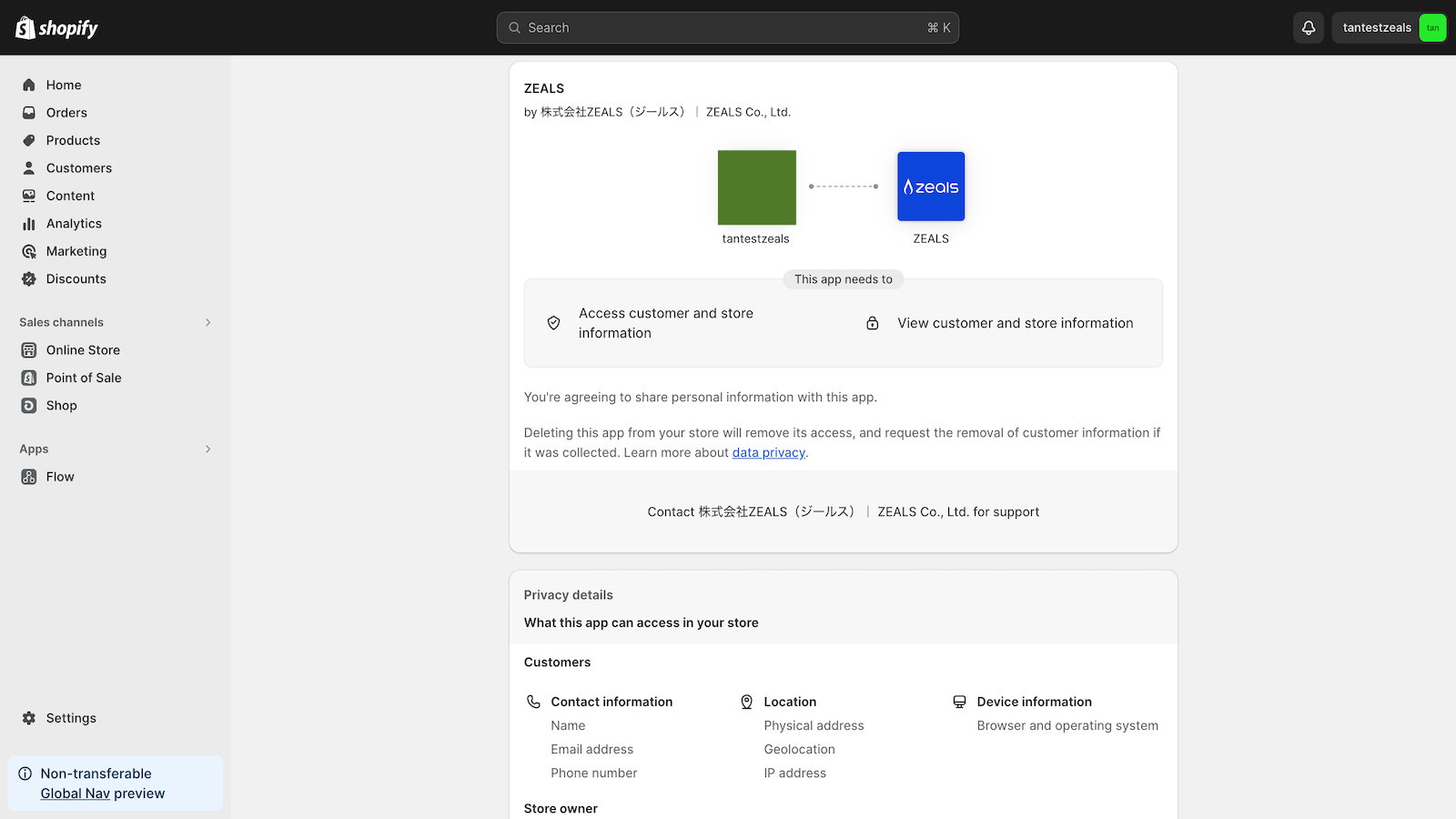Click the Online Store icon
This screenshot has height=819, width=1456.
point(29,350)
